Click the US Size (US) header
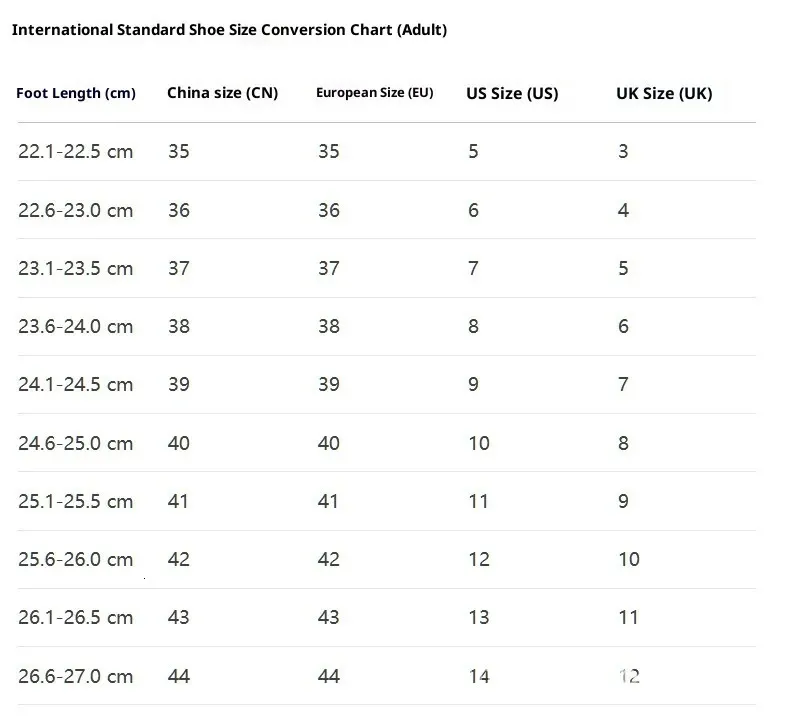This screenshot has width=810, height=722. 512,93
